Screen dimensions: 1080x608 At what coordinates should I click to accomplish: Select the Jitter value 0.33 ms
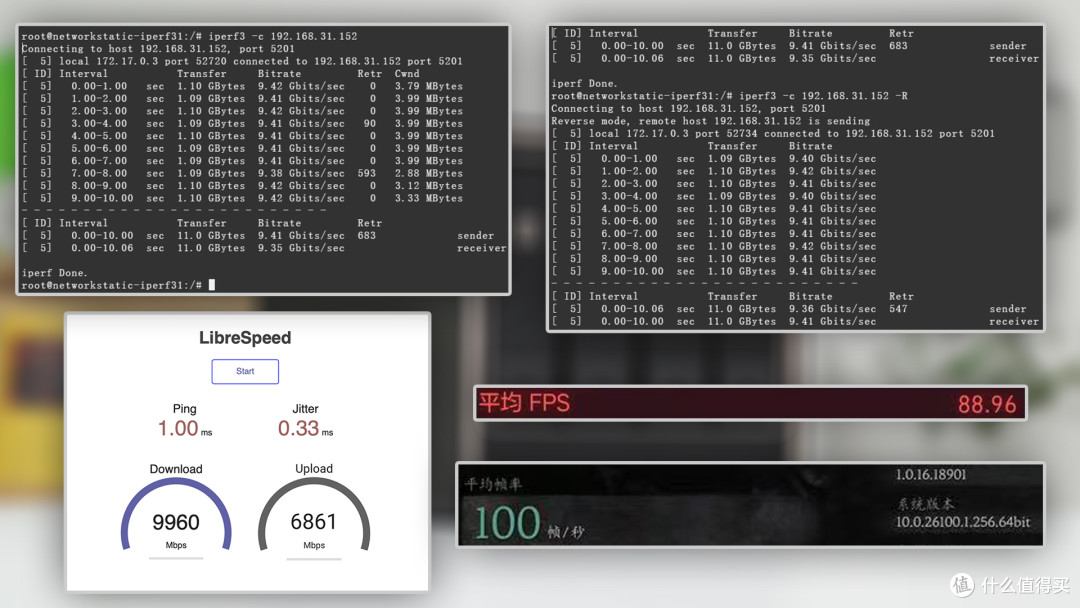(x=305, y=428)
